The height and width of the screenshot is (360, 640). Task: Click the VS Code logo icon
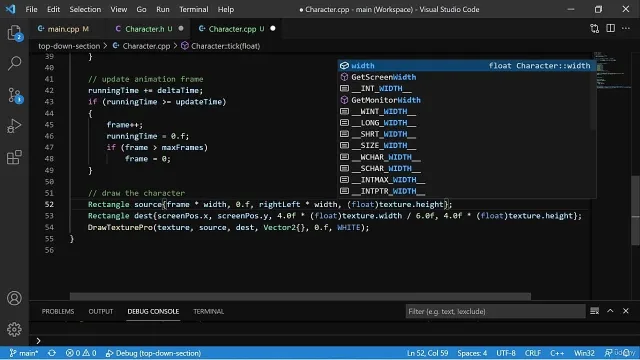(x=11, y=9)
